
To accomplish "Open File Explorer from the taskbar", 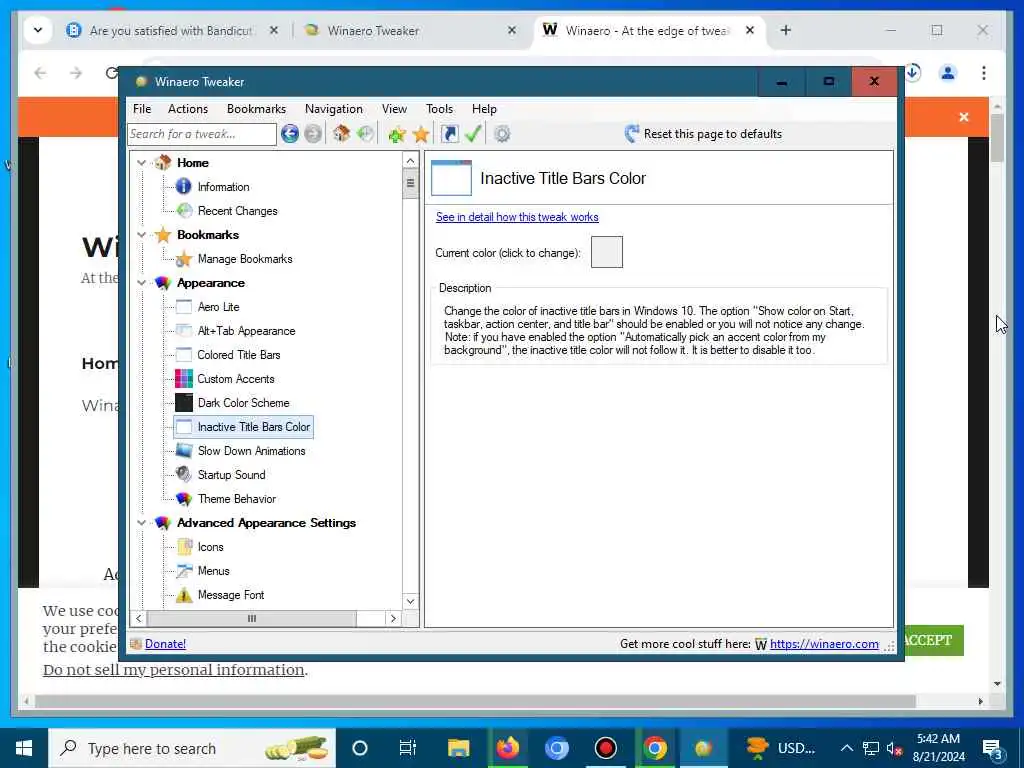I will click(458, 748).
